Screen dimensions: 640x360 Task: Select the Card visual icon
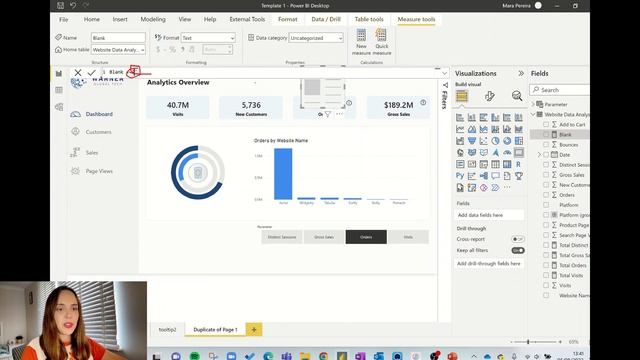point(518,153)
